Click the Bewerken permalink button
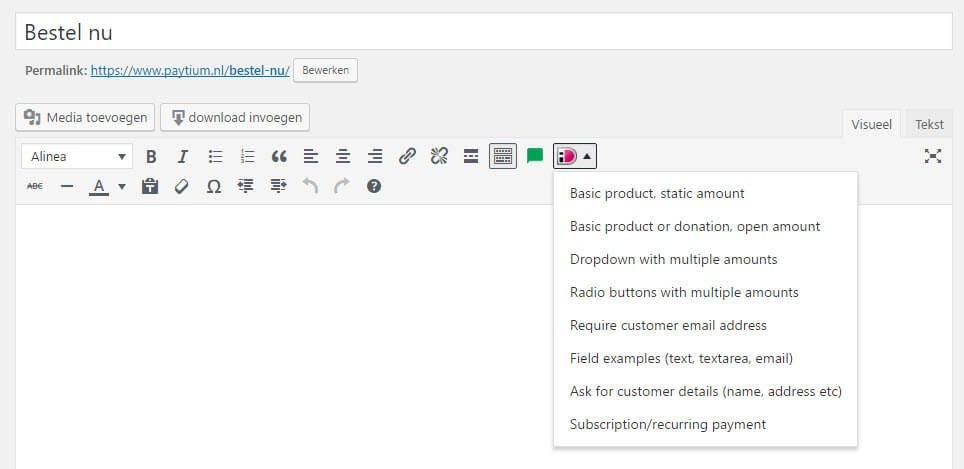Image resolution: width=964 pixels, height=469 pixels. pyautogui.click(x=325, y=70)
